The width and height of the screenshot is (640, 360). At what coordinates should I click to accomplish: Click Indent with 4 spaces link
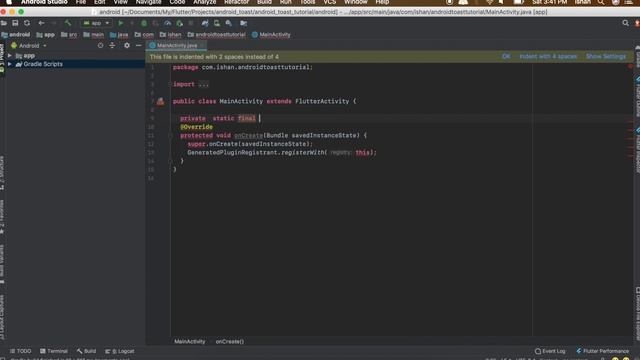548,56
